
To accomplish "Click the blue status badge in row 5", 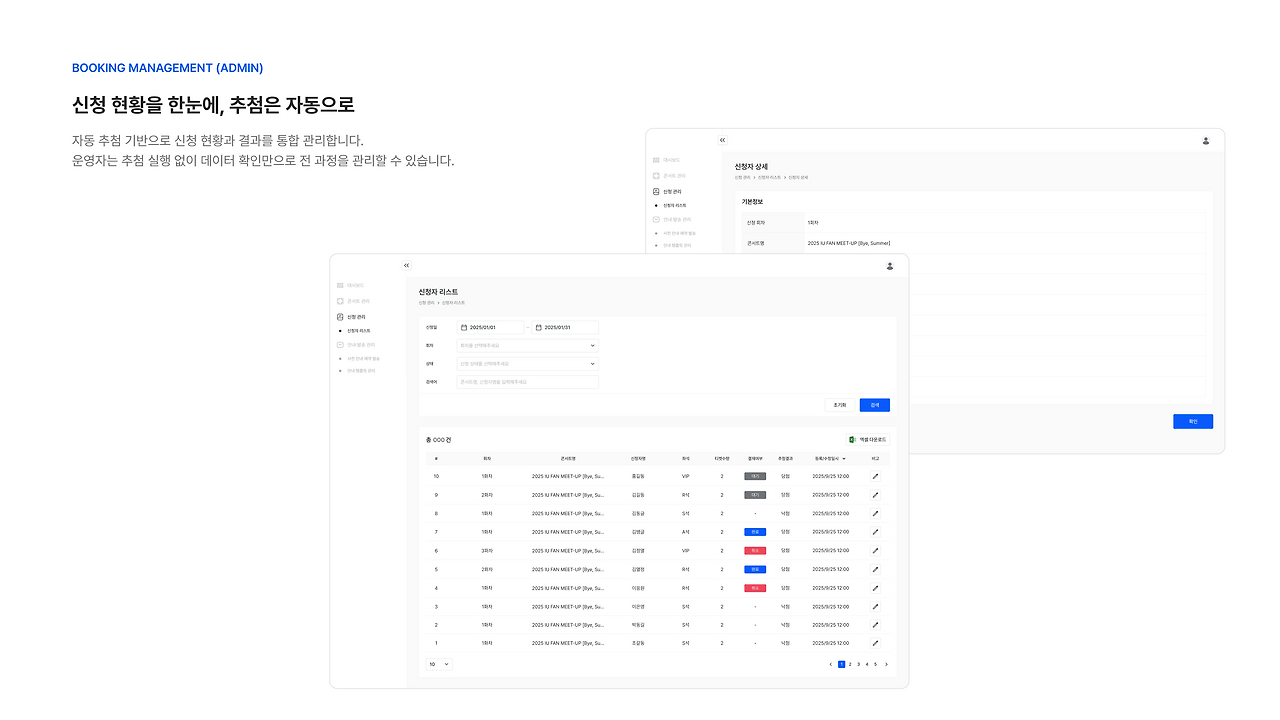I will click(x=755, y=569).
